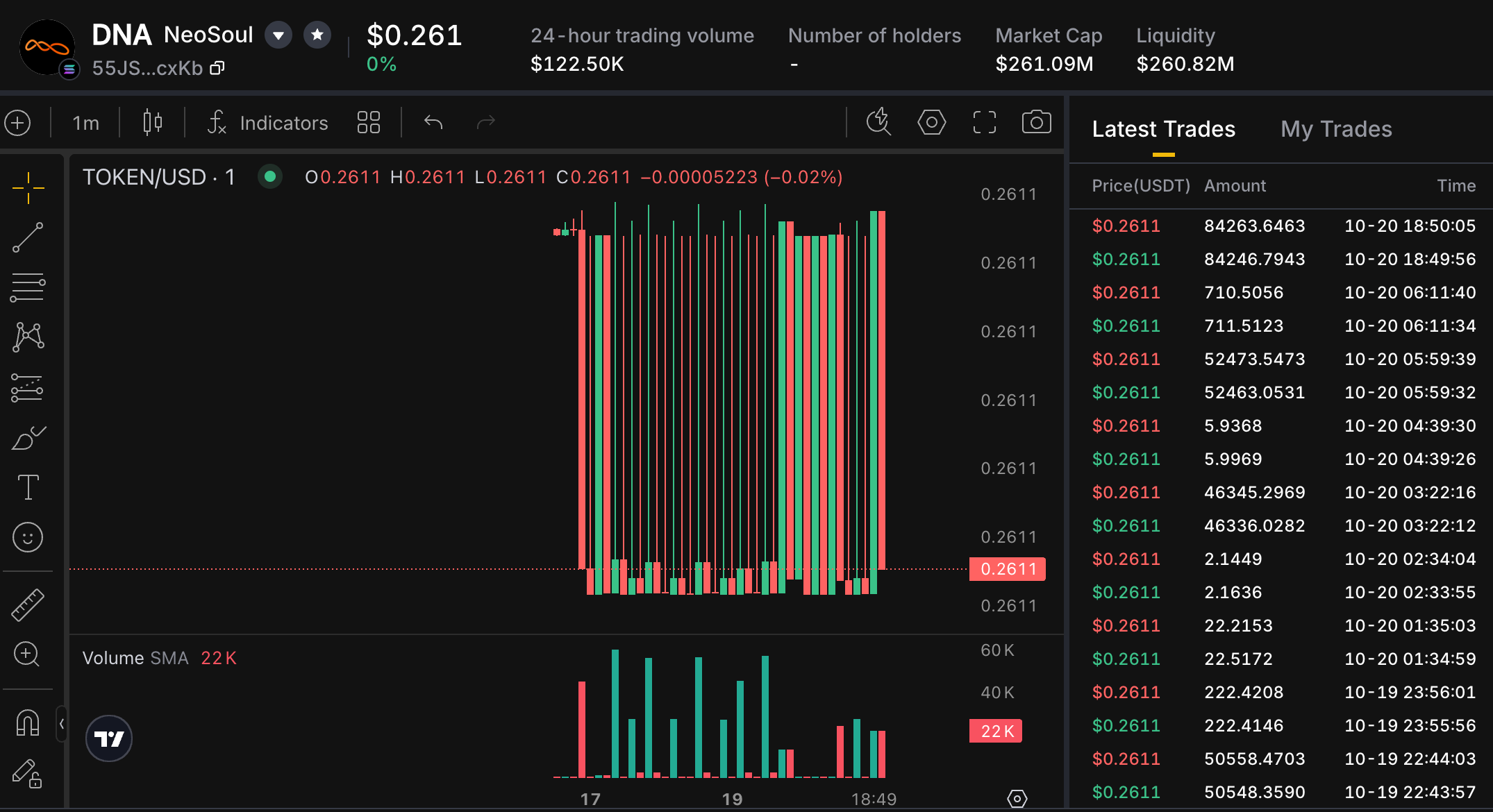Redo the chart action
1493x812 pixels.
486,123
